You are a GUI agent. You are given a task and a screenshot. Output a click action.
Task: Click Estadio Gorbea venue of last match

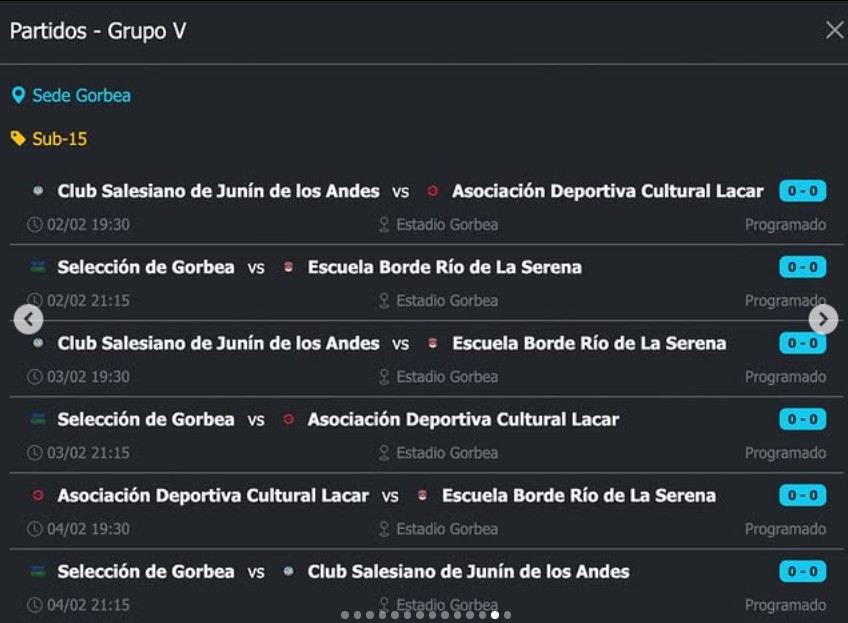coord(446,605)
